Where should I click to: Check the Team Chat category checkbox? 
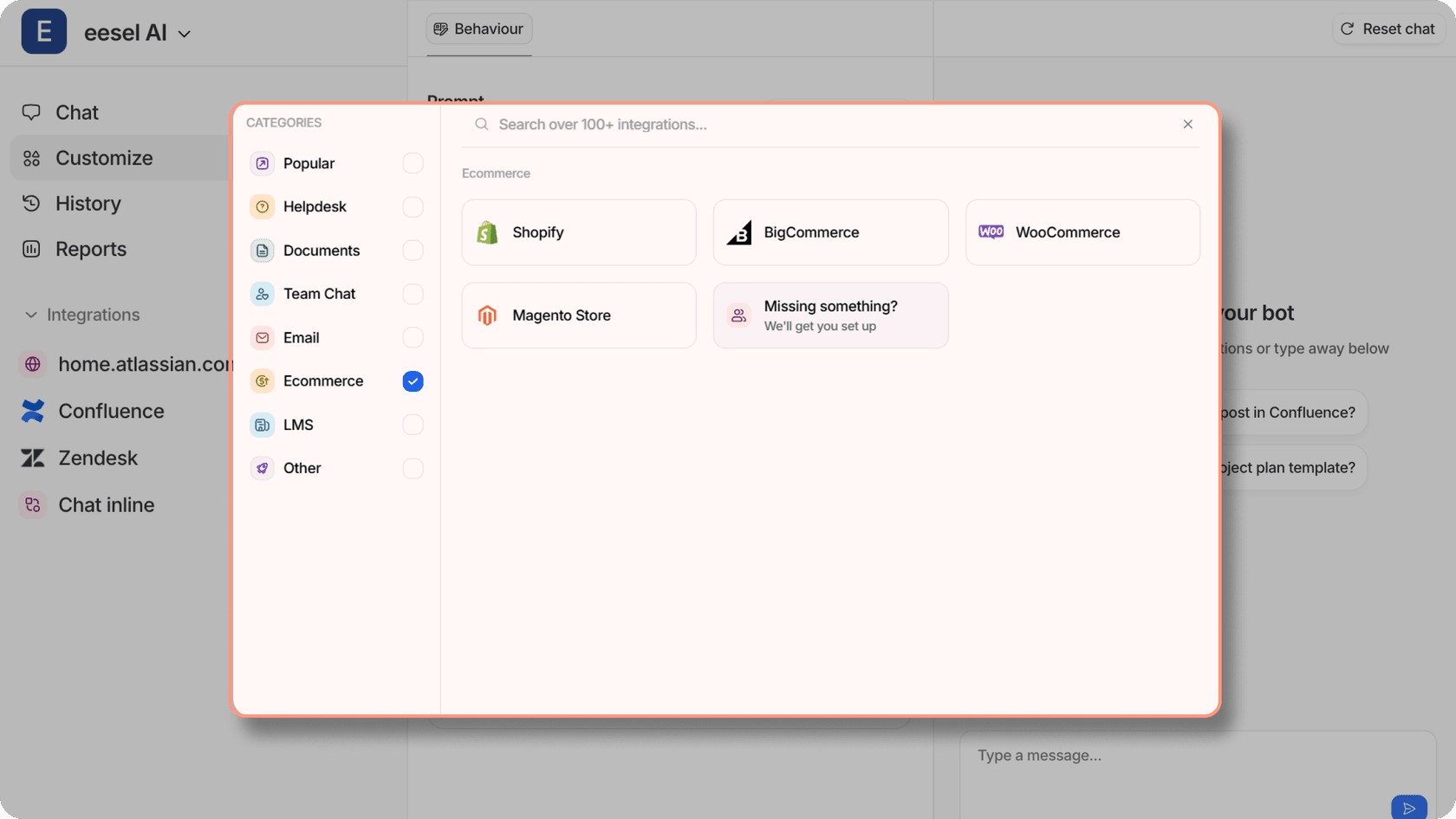click(413, 294)
